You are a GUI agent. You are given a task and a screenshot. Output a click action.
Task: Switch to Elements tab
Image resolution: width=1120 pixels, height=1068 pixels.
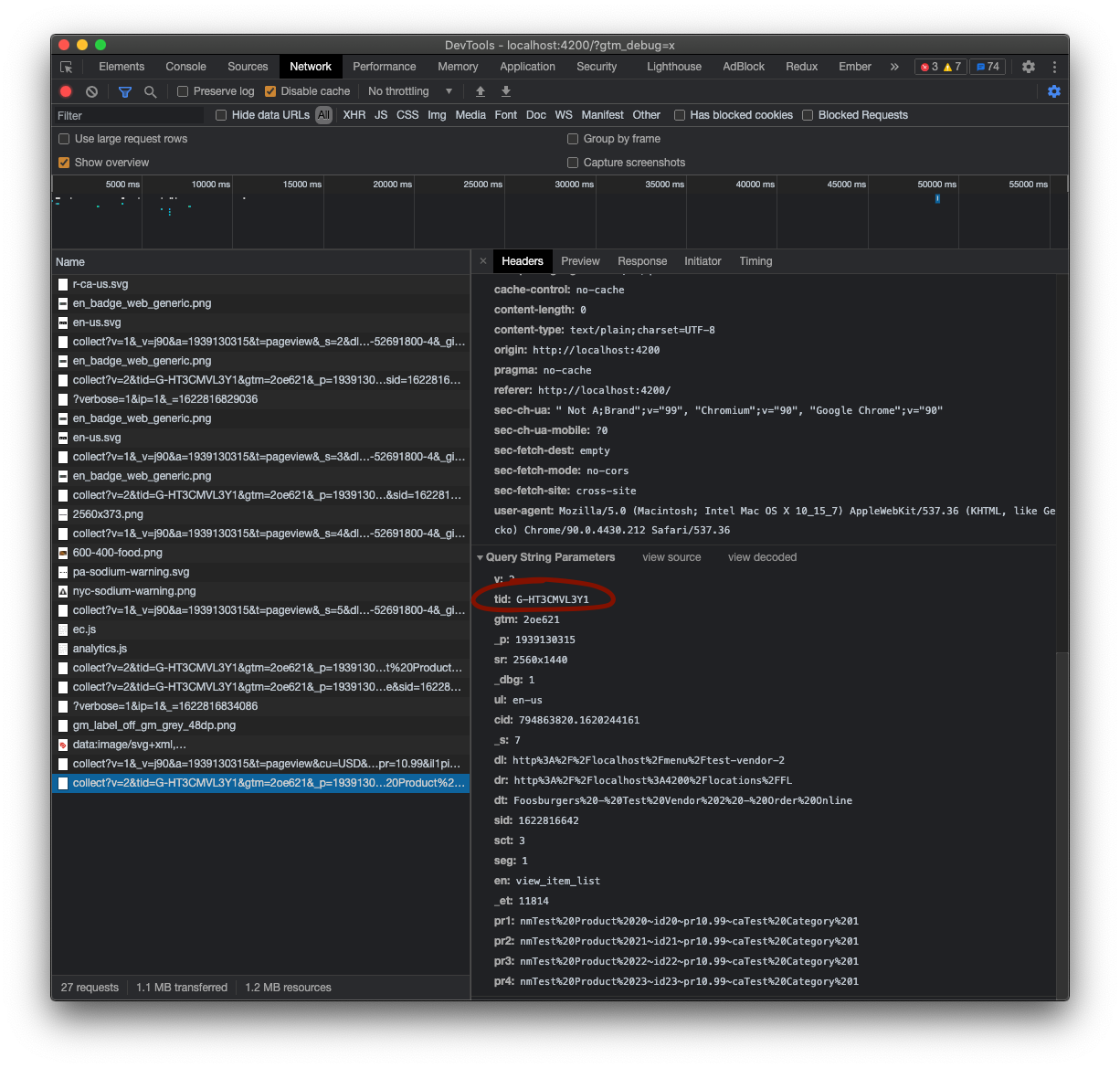(122, 67)
